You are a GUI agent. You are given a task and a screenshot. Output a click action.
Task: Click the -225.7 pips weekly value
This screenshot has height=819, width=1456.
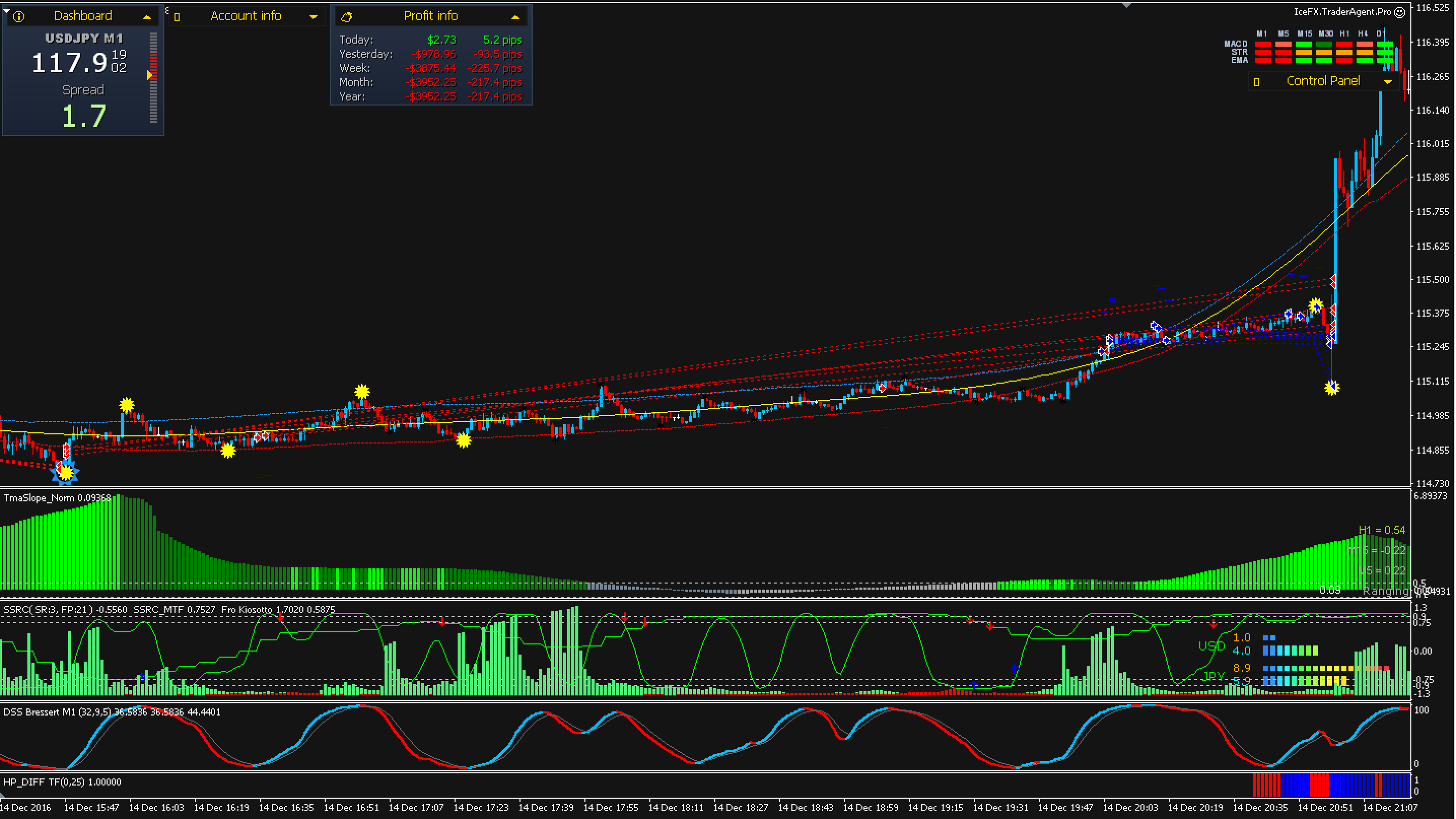[x=495, y=69]
